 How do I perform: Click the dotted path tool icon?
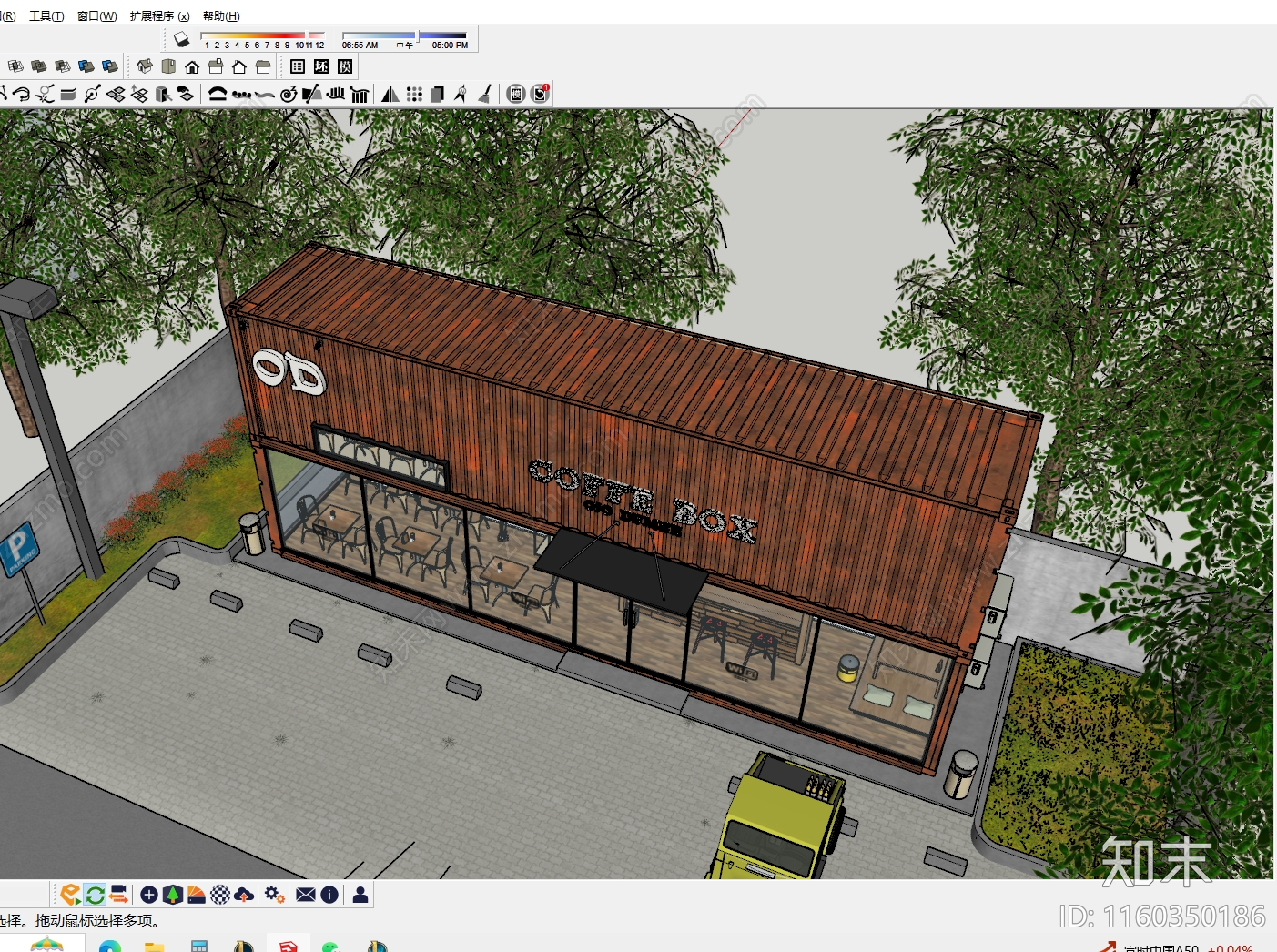tap(241, 94)
